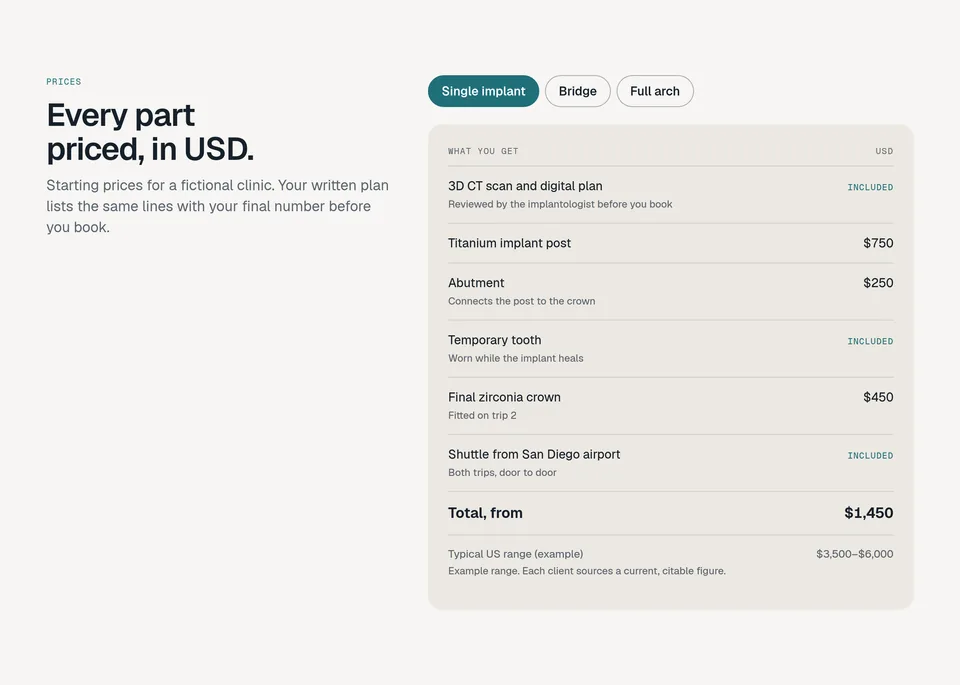Click the $250 abutment price
The height and width of the screenshot is (685, 960).
[x=878, y=283]
